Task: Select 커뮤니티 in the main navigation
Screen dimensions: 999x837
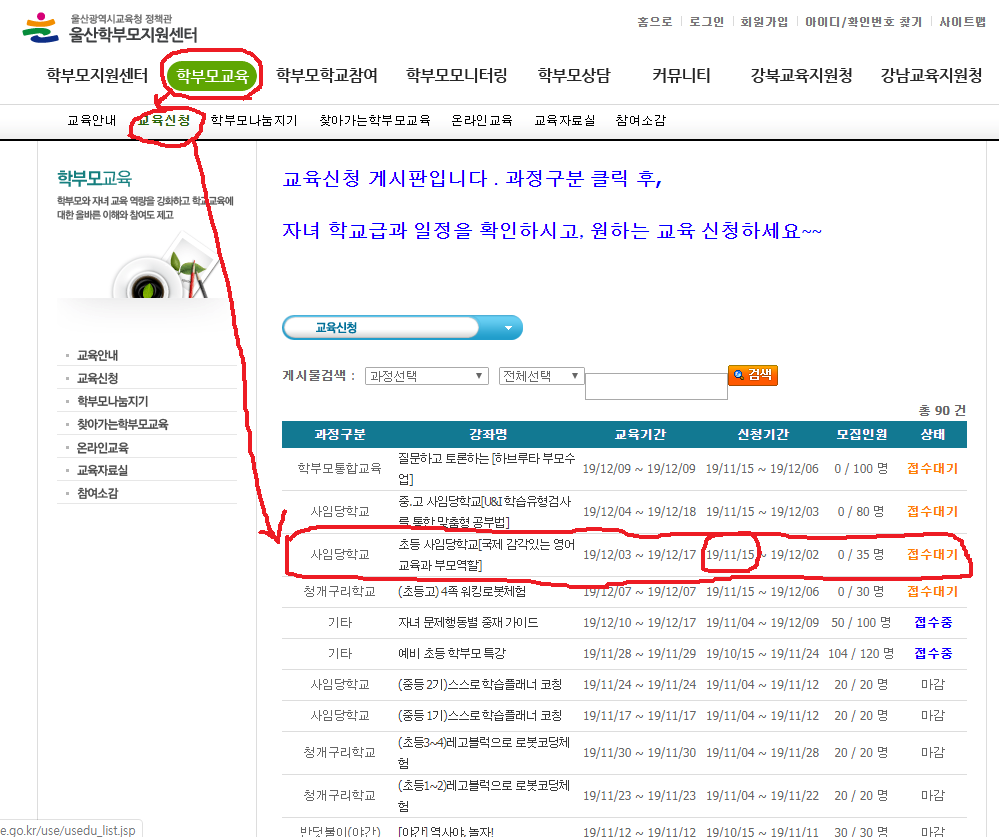Action: click(681, 75)
